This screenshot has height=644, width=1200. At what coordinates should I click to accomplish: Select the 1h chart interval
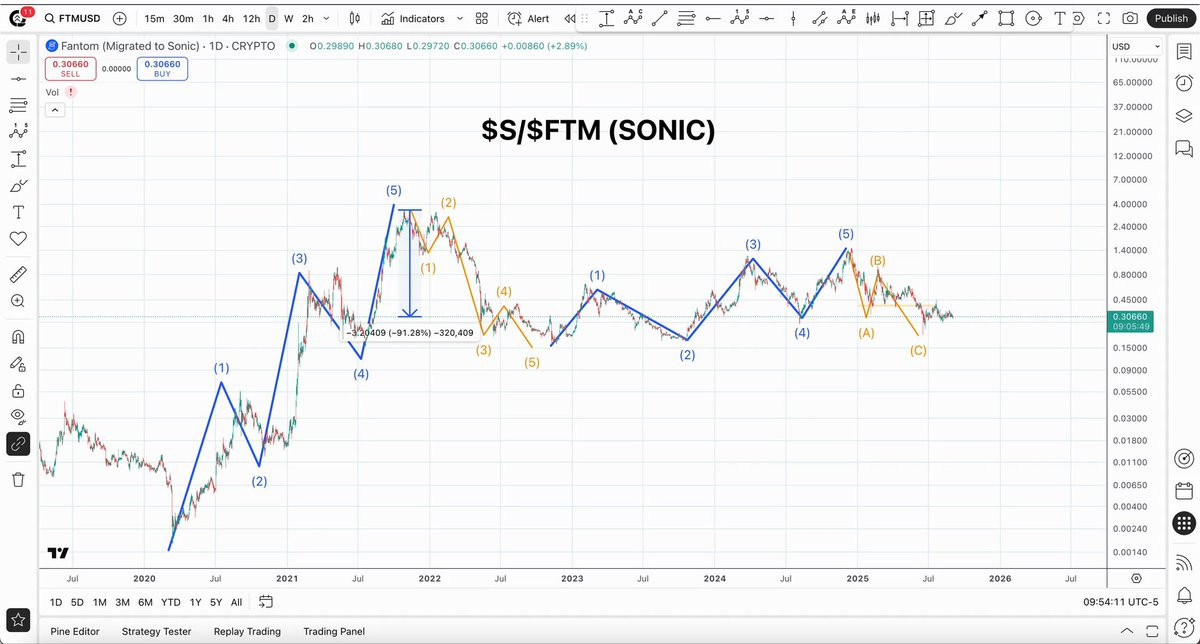[x=208, y=18]
